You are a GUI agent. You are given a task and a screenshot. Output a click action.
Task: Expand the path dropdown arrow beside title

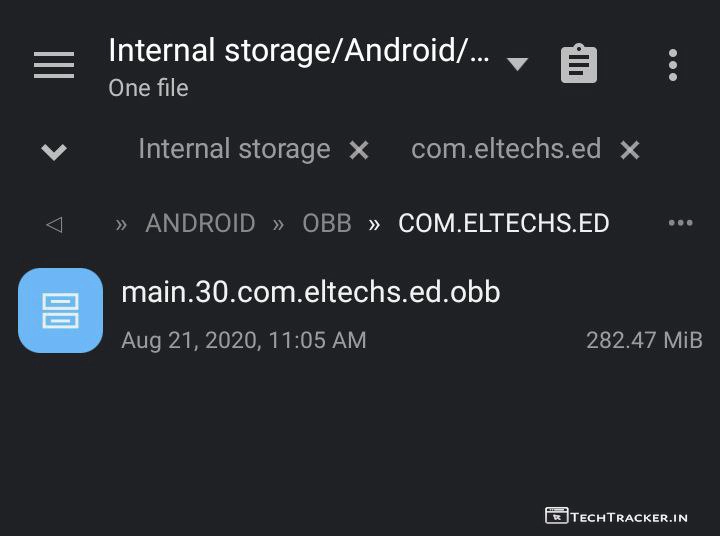point(517,64)
